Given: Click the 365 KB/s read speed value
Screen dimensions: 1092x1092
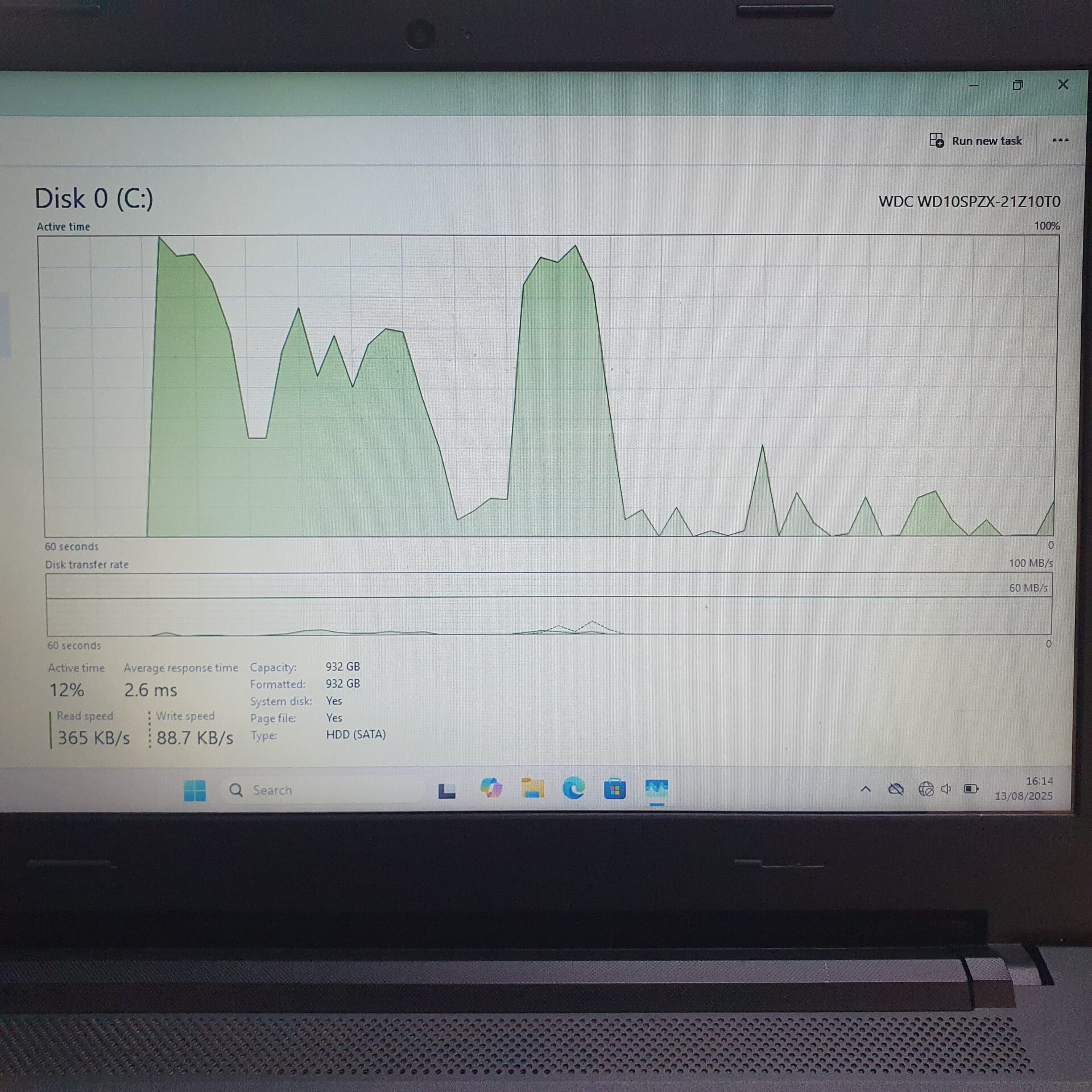Looking at the screenshot, I should point(94,738).
